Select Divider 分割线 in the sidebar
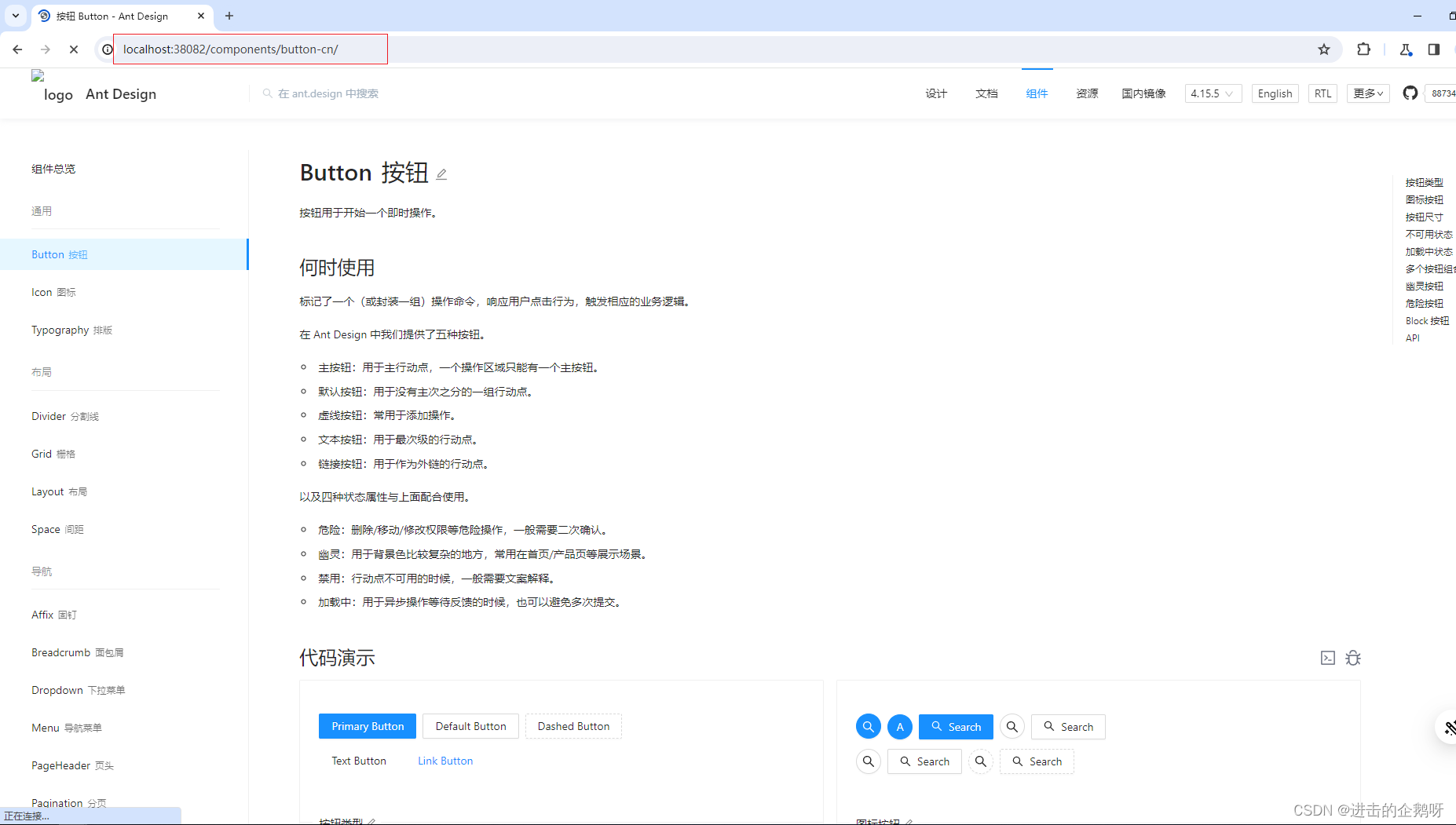 tap(124, 416)
